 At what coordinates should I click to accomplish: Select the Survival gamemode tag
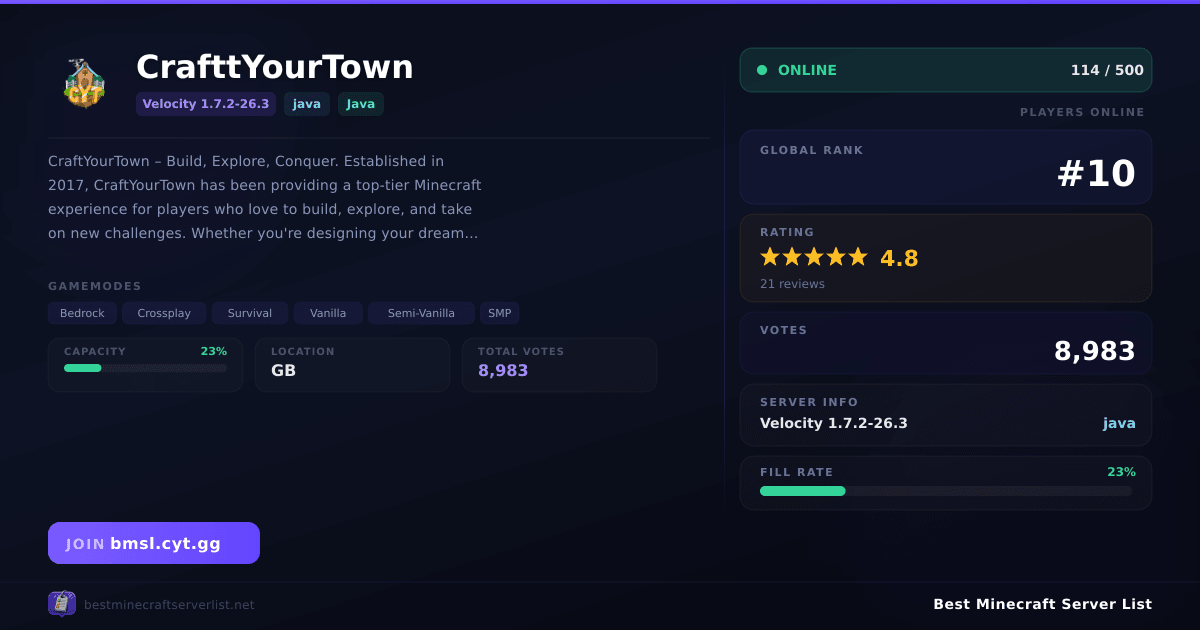(x=250, y=313)
